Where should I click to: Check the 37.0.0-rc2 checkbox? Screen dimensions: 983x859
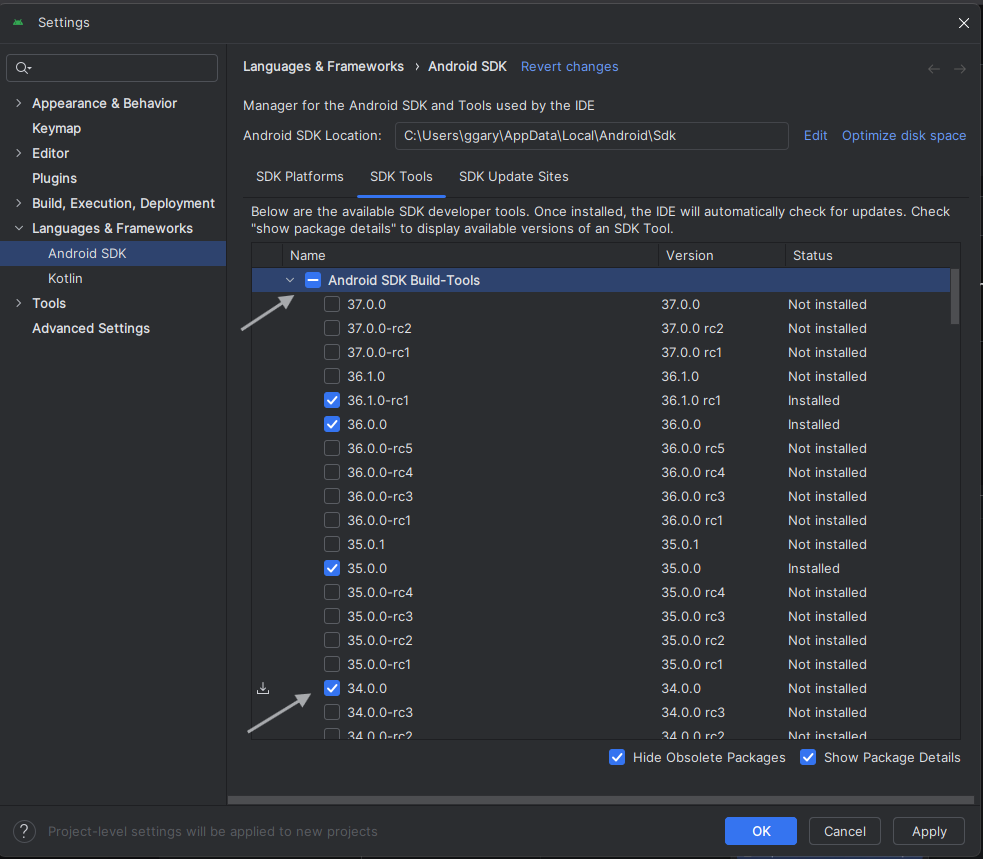click(x=332, y=328)
